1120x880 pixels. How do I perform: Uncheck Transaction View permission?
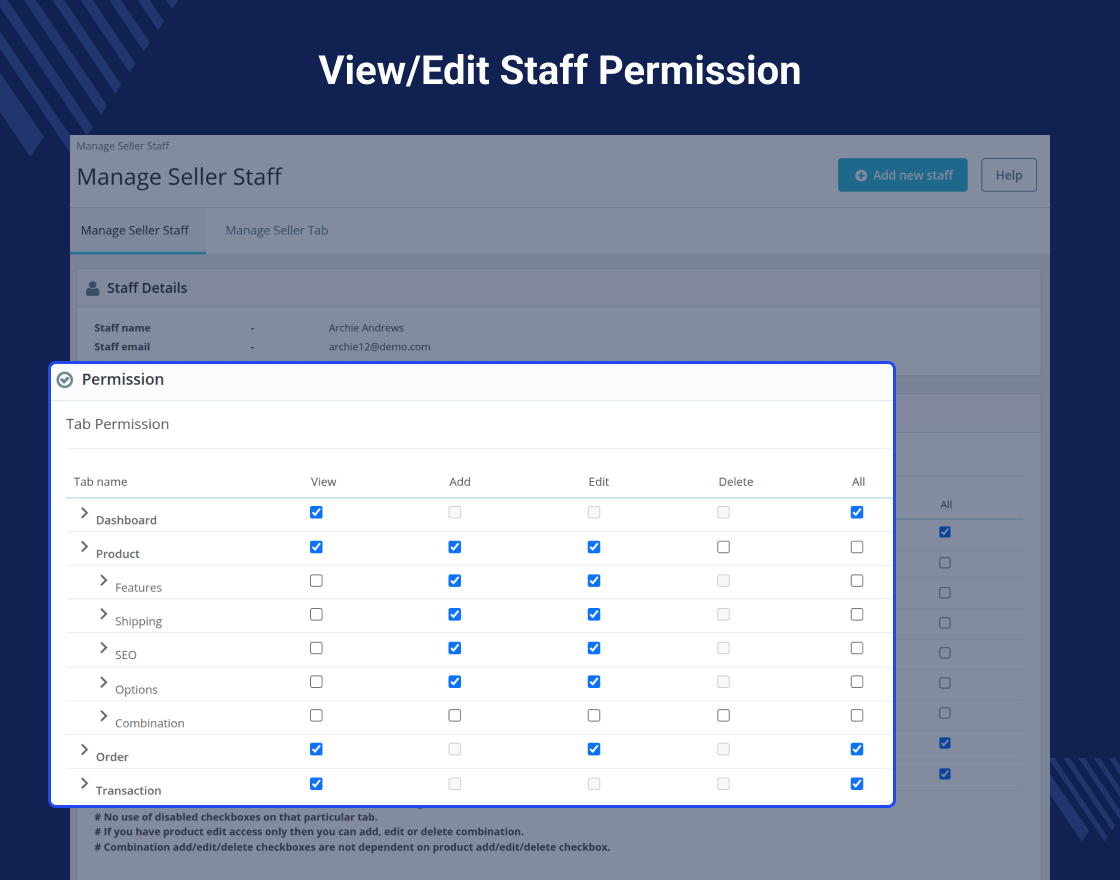tap(316, 784)
